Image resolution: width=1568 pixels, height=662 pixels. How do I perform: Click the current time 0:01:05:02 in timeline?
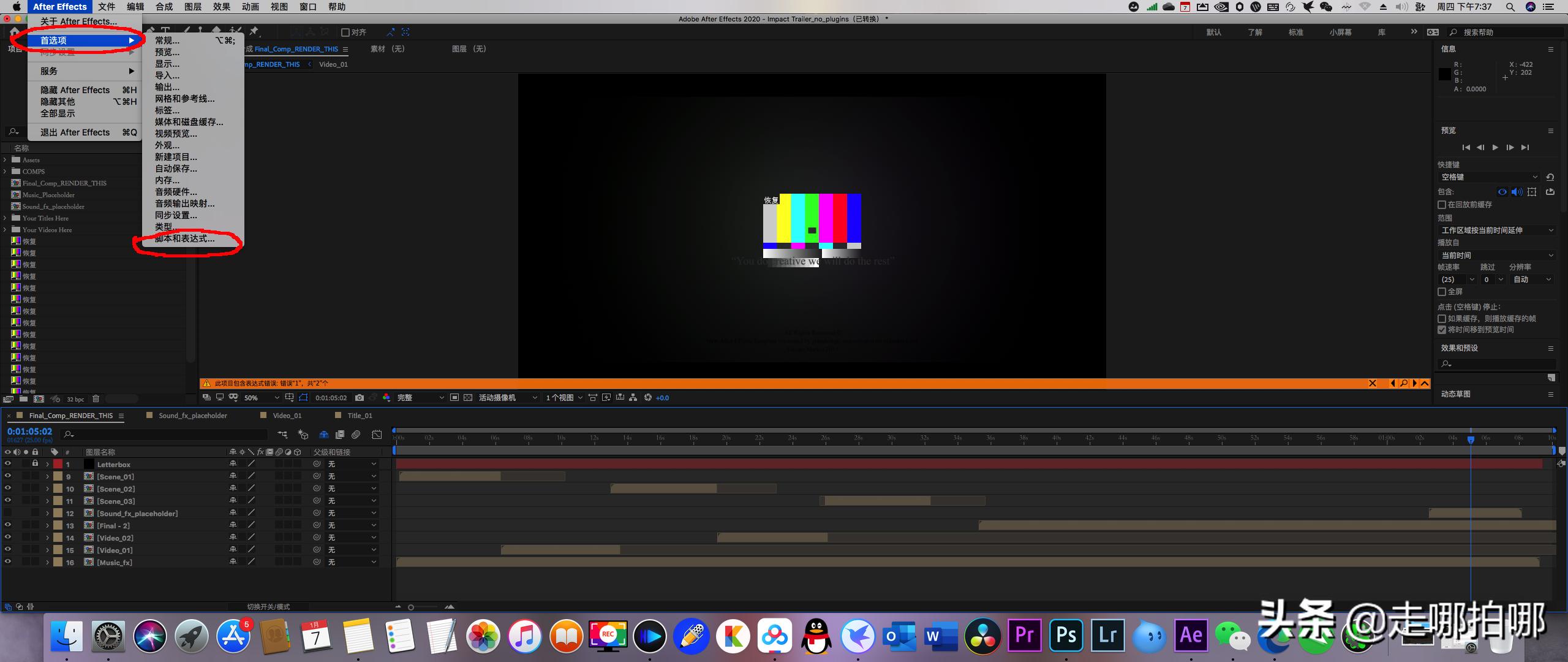tap(29, 432)
